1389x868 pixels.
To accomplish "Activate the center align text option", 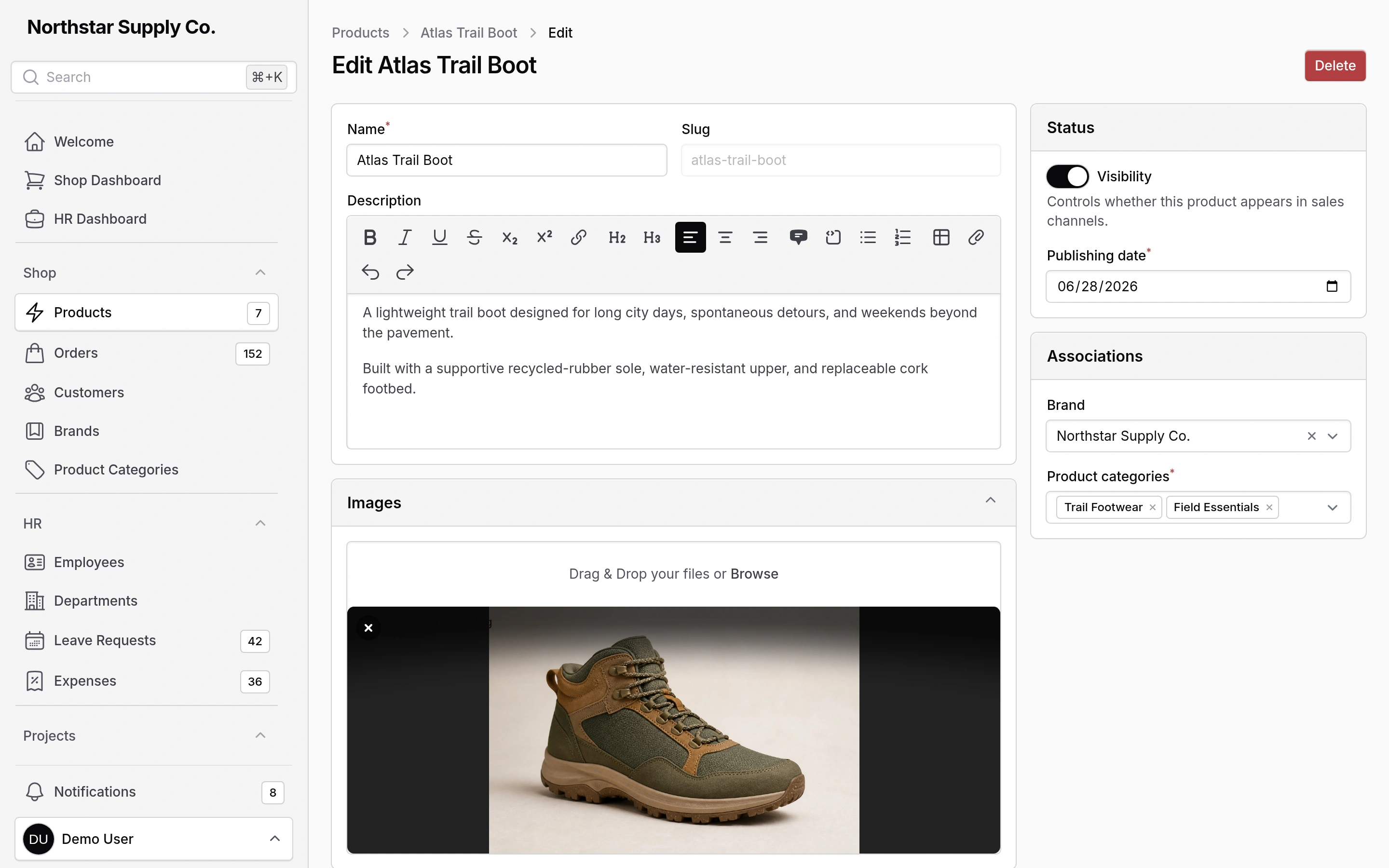I will [725, 237].
